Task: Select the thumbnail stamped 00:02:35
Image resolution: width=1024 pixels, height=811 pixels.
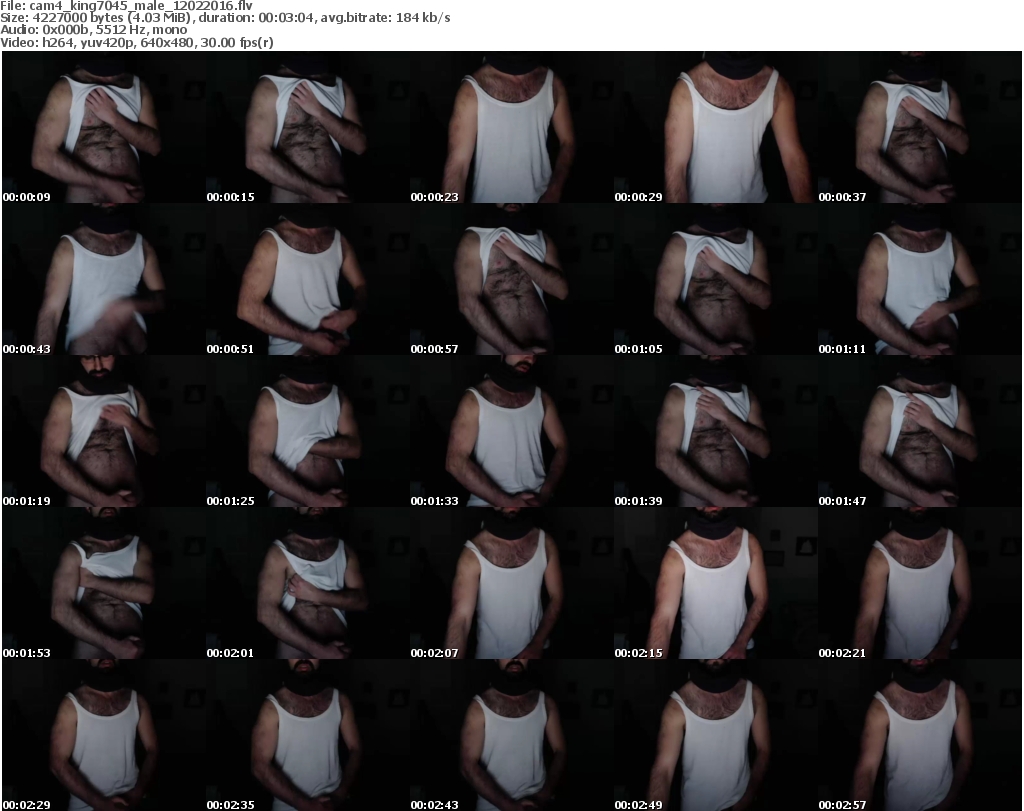Action: [x=308, y=735]
